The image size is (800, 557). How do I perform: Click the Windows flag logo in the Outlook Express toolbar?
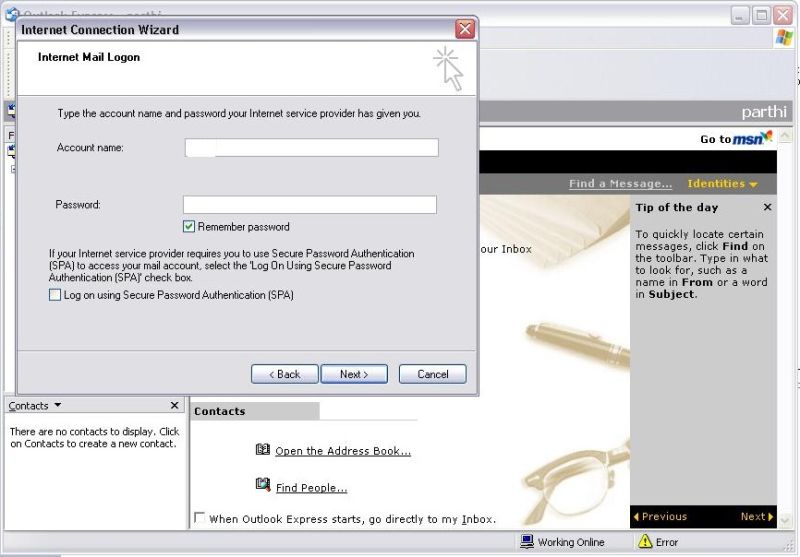coord(785,38)
